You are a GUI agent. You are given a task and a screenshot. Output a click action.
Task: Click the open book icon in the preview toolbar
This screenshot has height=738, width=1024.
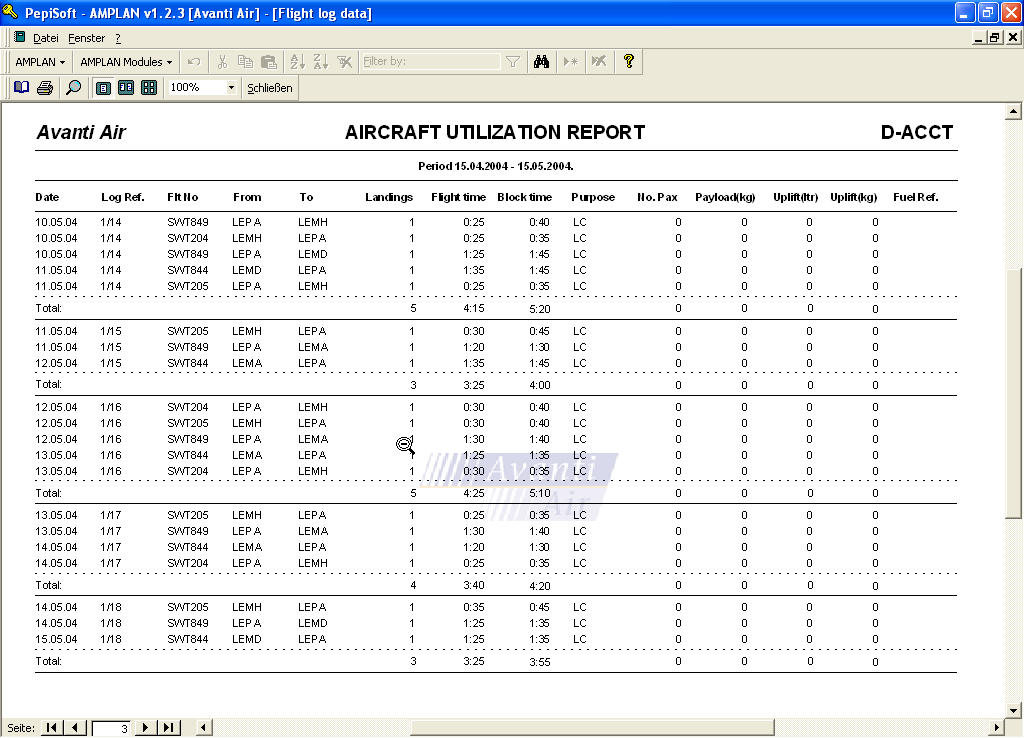21,88
